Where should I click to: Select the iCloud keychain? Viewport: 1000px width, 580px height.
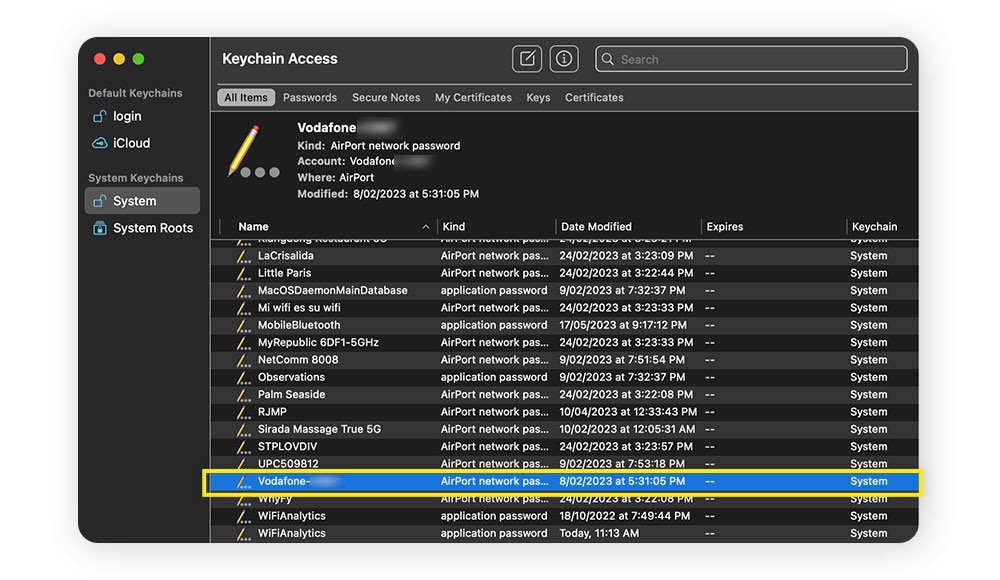coord(142,143)
